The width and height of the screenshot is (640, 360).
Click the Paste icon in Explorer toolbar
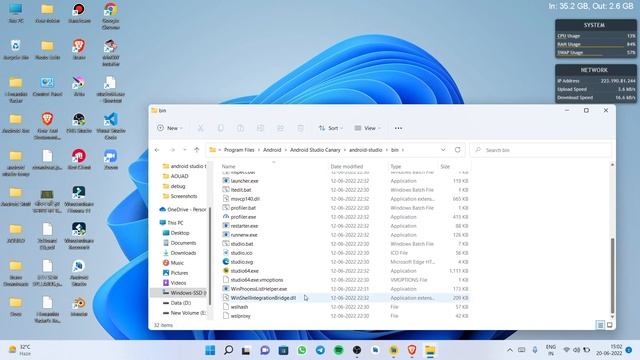(240, 128)
